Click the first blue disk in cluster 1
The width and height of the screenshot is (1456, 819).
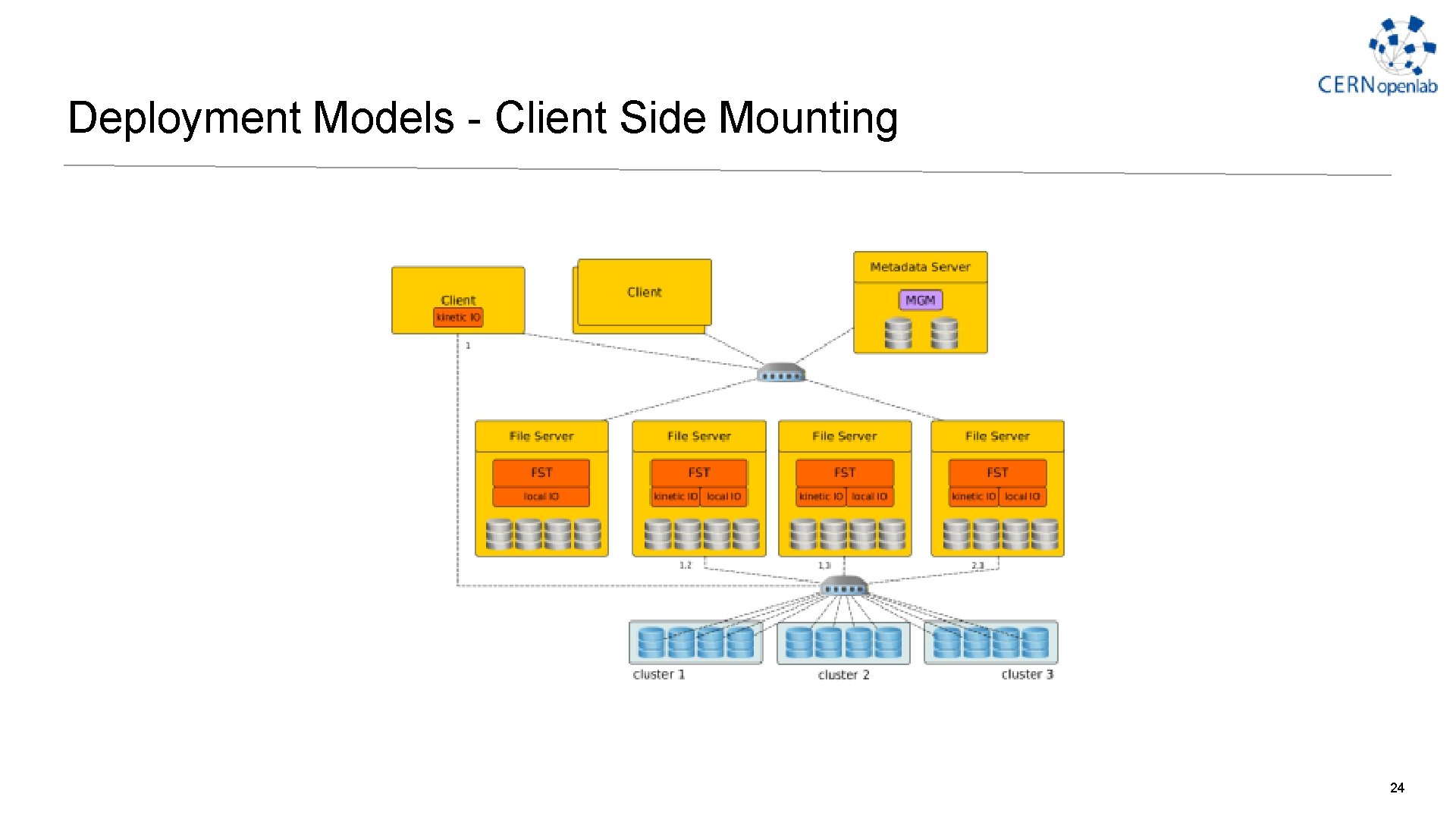click(651, 642)
